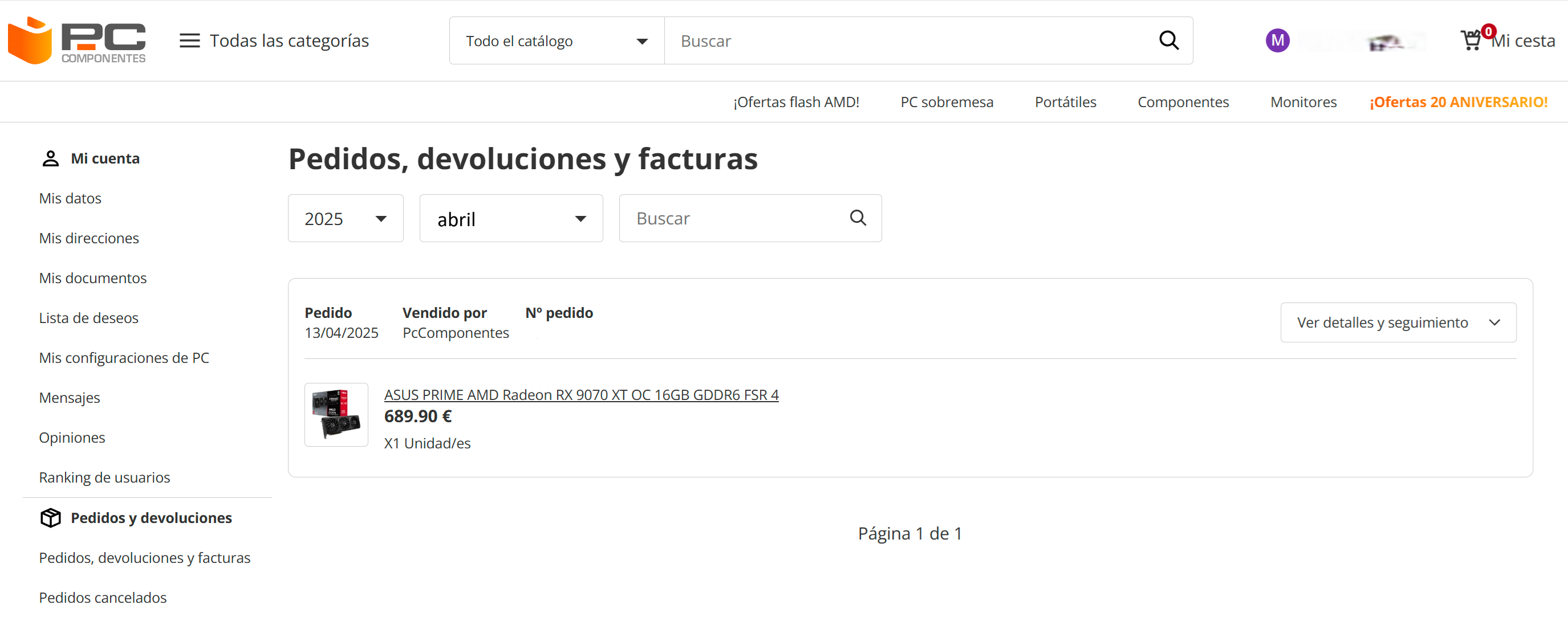Open the shopping cart icon
The height and width of the screenshot is (621, 1568).
point(1471,41)
